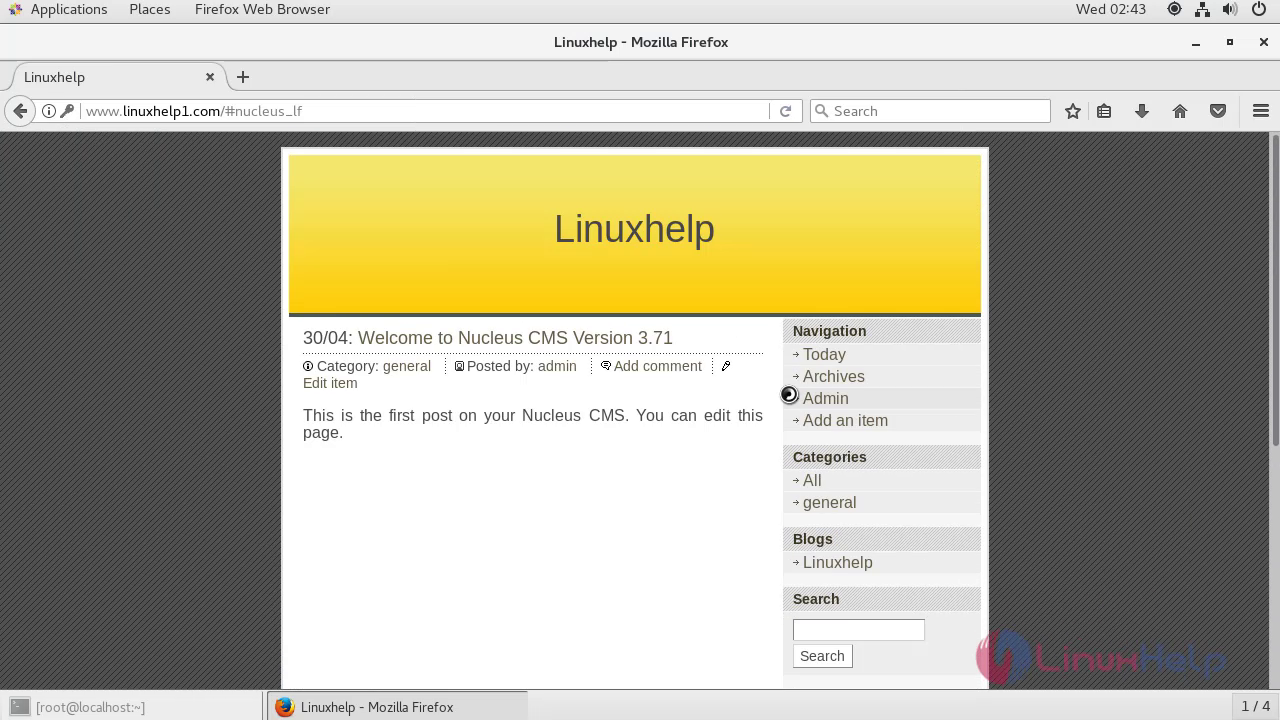Show All categories
Viewport: 1280px width, 720px height.
click(x=812, y=480)
